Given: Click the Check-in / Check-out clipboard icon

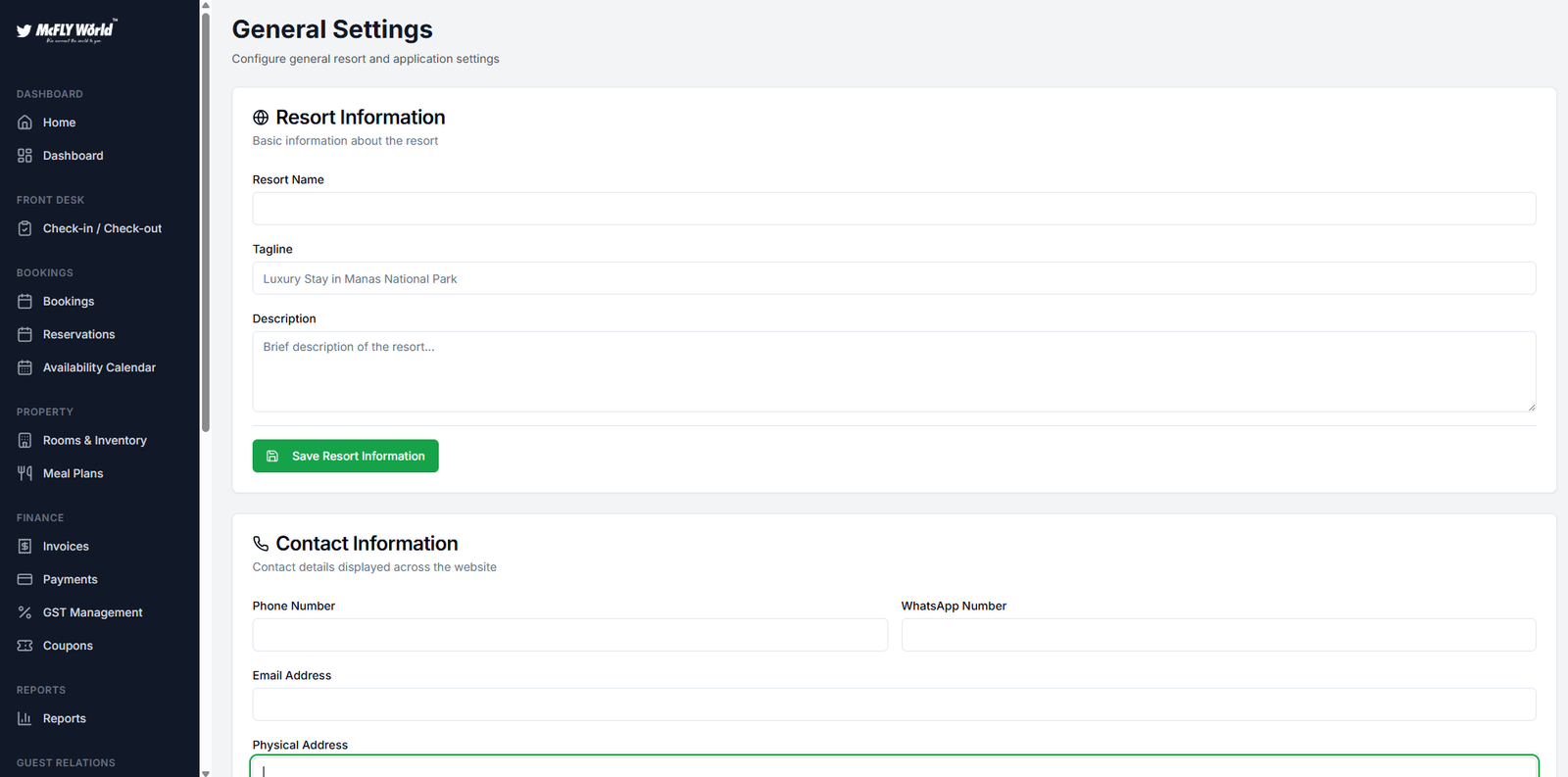Looking at the screenshot, I should tap(24, 228).
